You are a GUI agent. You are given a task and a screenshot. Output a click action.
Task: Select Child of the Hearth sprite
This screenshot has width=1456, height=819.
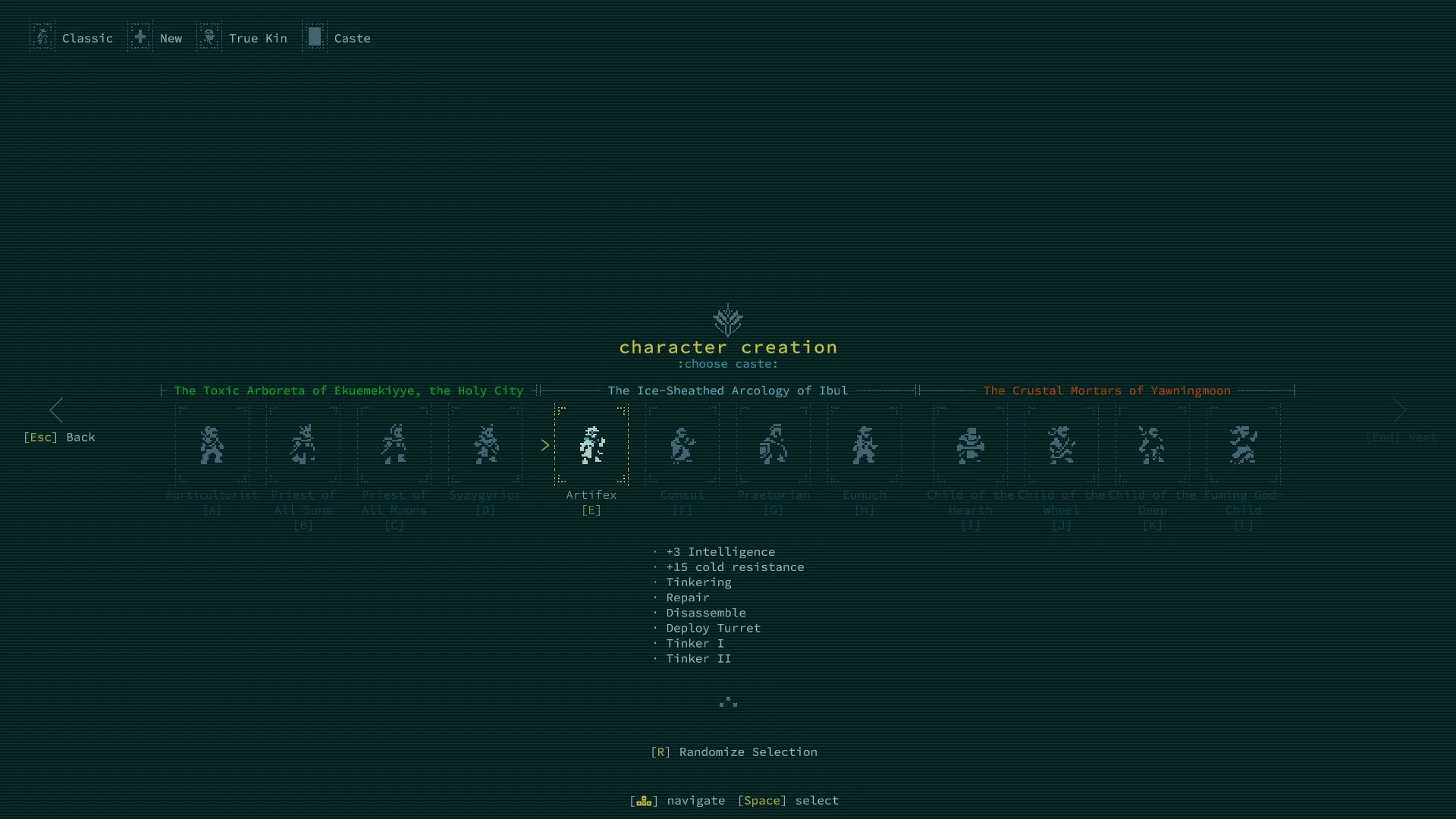point(971,445)
